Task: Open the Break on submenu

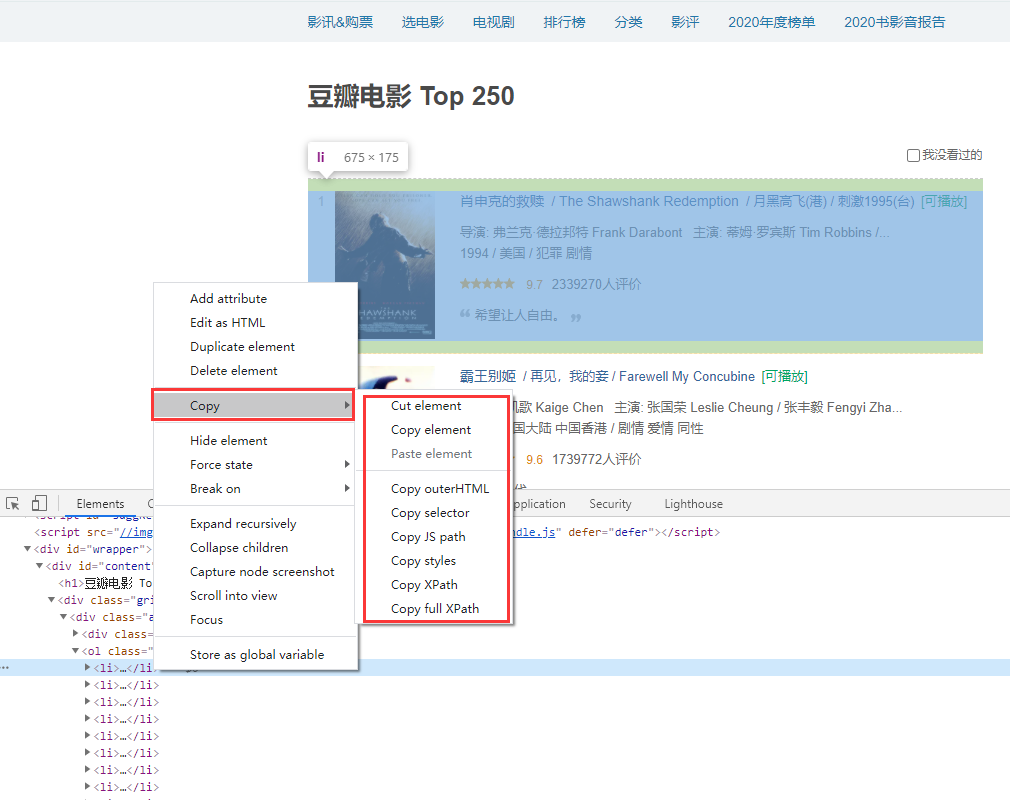Action: tap(254, 488)
